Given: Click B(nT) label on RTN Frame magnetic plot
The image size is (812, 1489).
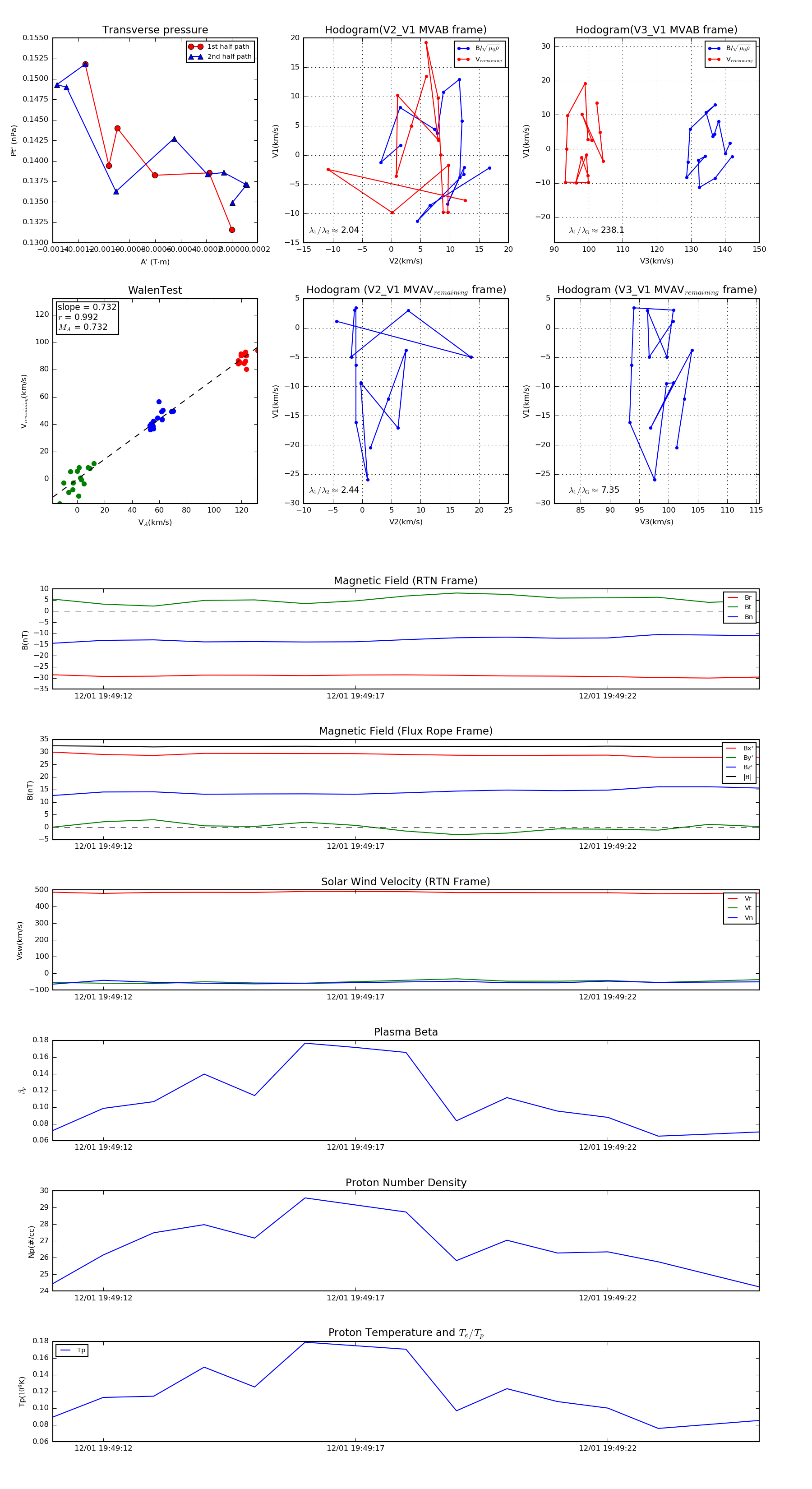Looking at the screenshot, I should [25, 639].
